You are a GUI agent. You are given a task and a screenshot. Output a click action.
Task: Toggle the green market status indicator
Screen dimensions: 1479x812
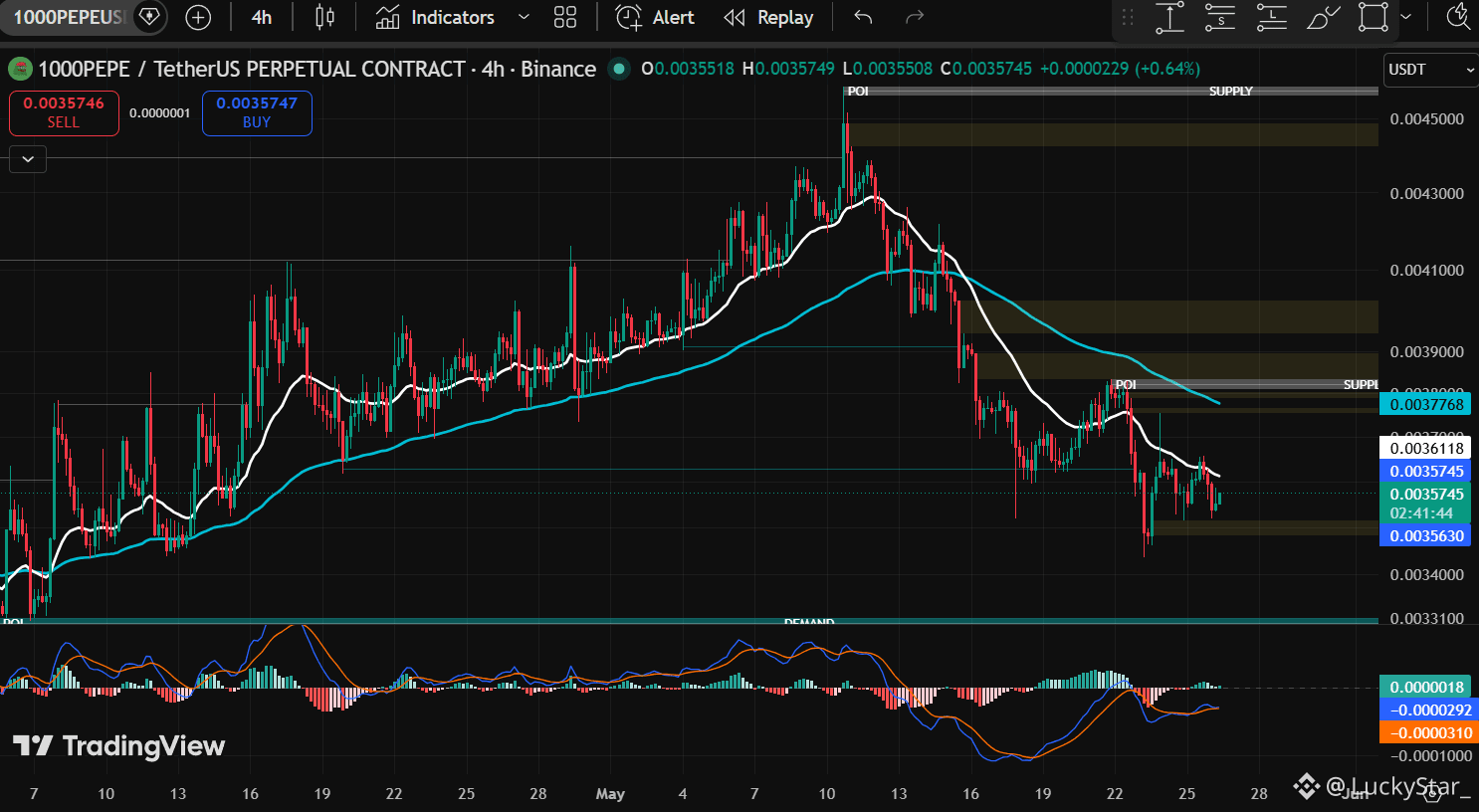click(x=619, y=70)
